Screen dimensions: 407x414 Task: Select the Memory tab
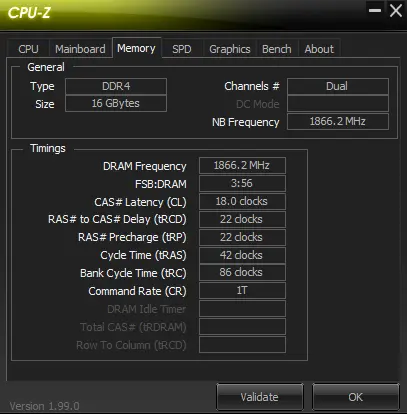pyautogui.click(x=136, y=48)
